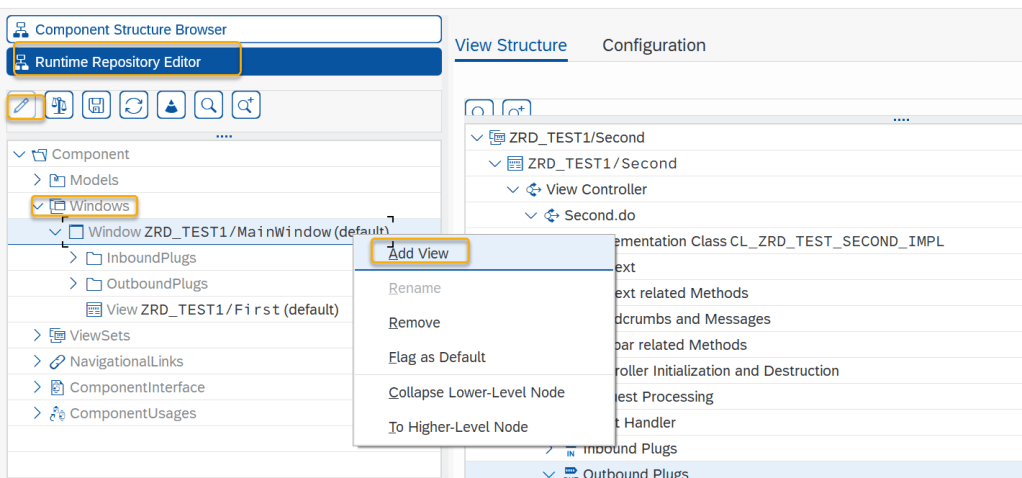This screenshot has height=478, width=1022.
Task: Click the magnifier Find icon in left toolbar
Action: click(208, 104)
